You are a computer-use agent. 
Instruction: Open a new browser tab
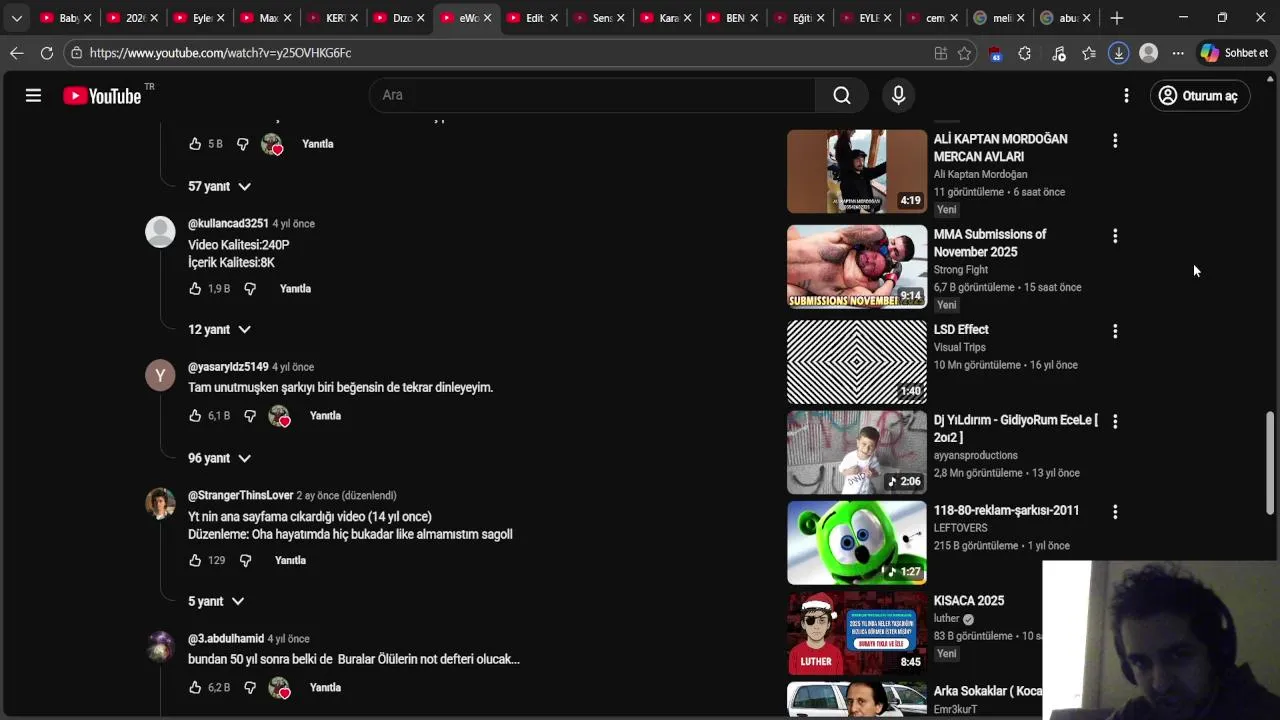(x=1117, y=18)
